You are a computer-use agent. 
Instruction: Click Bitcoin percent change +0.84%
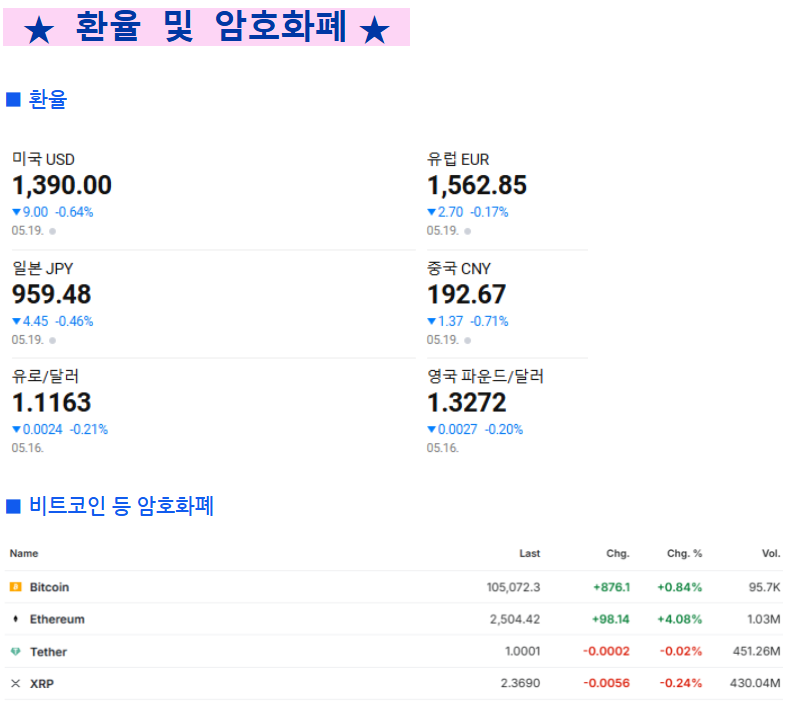(680, 587)
